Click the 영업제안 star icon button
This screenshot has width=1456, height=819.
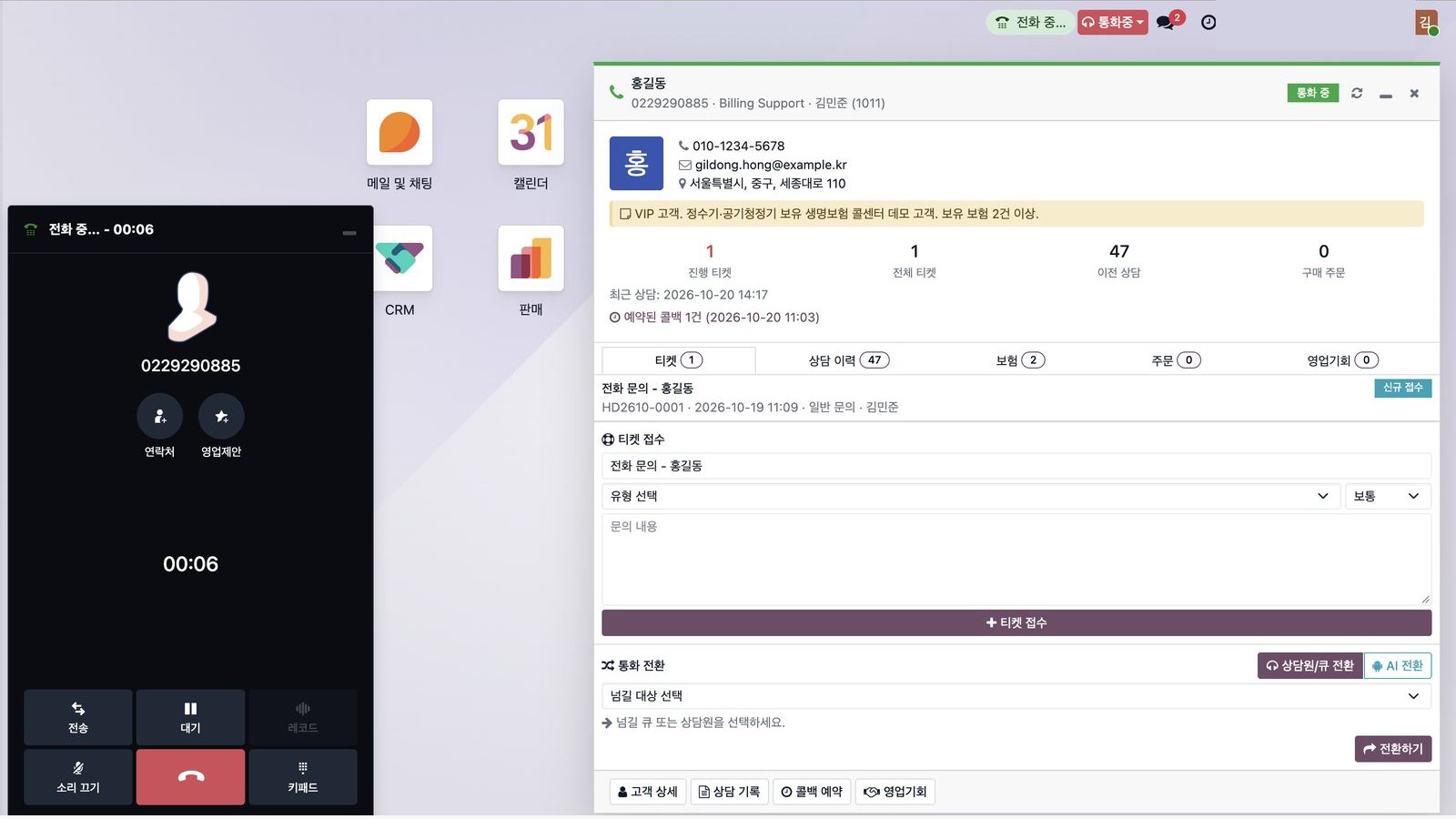point(221,417)
